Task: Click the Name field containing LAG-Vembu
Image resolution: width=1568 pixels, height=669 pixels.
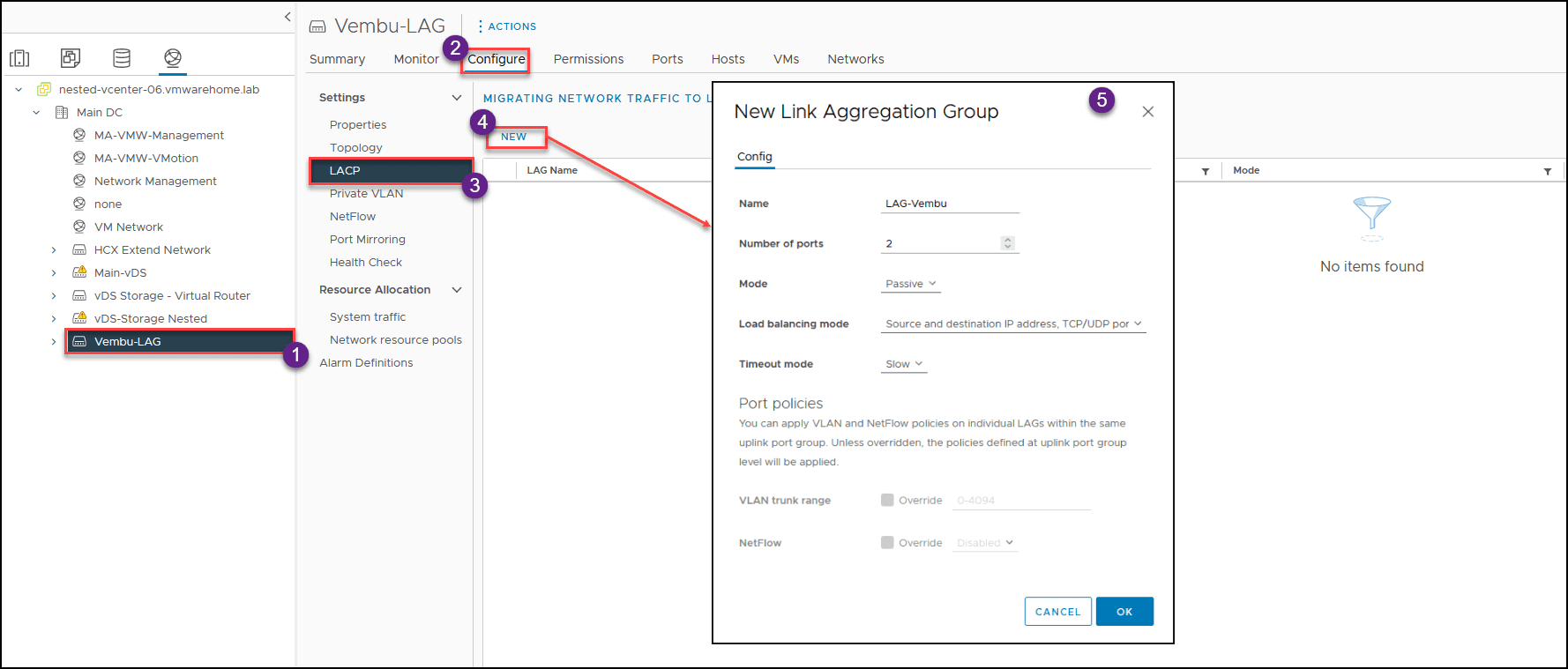Action: click(950, 204)
